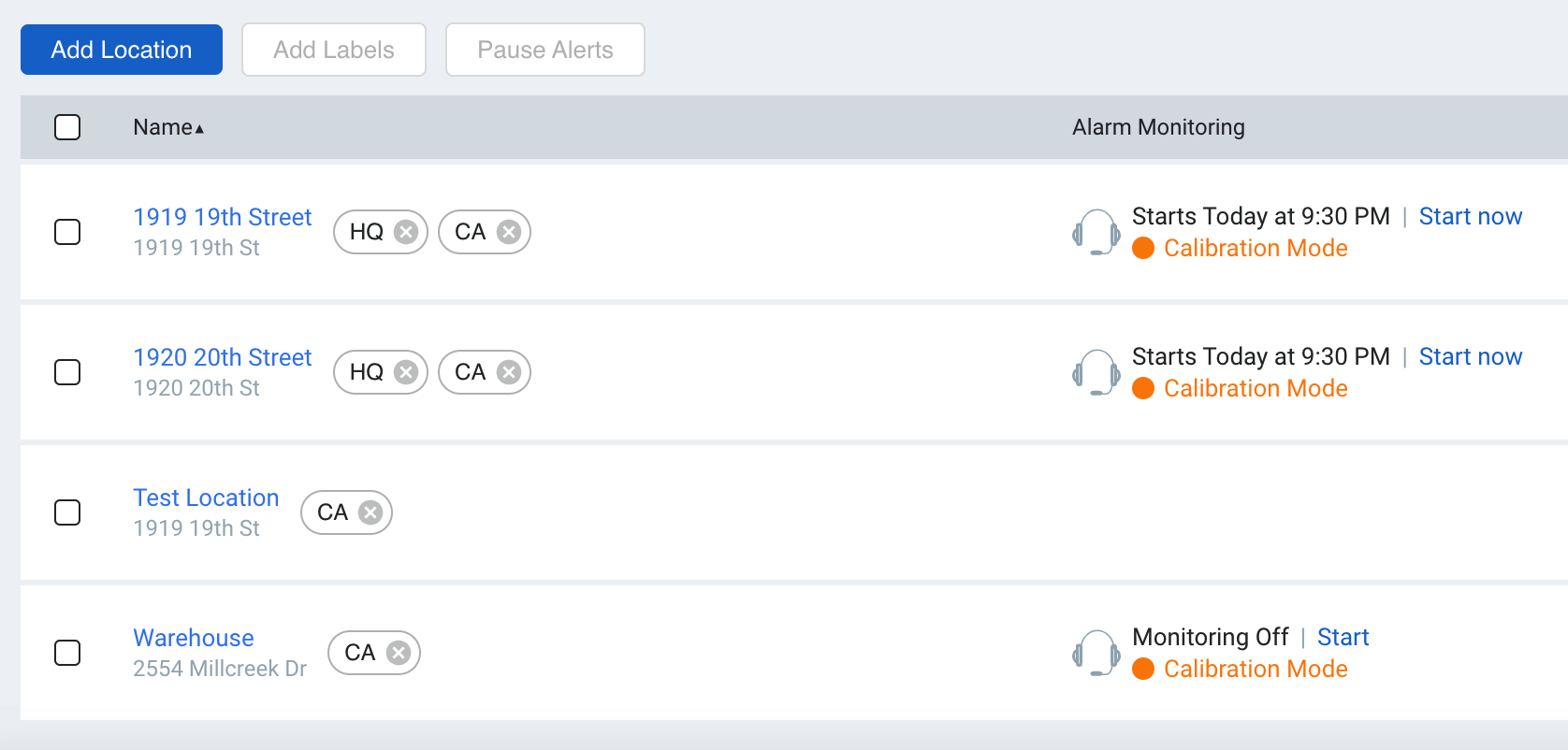Viewport: 1568px width, 750px height.
Task: Check the box for 1919 19th Street
Action: (67, 232)
